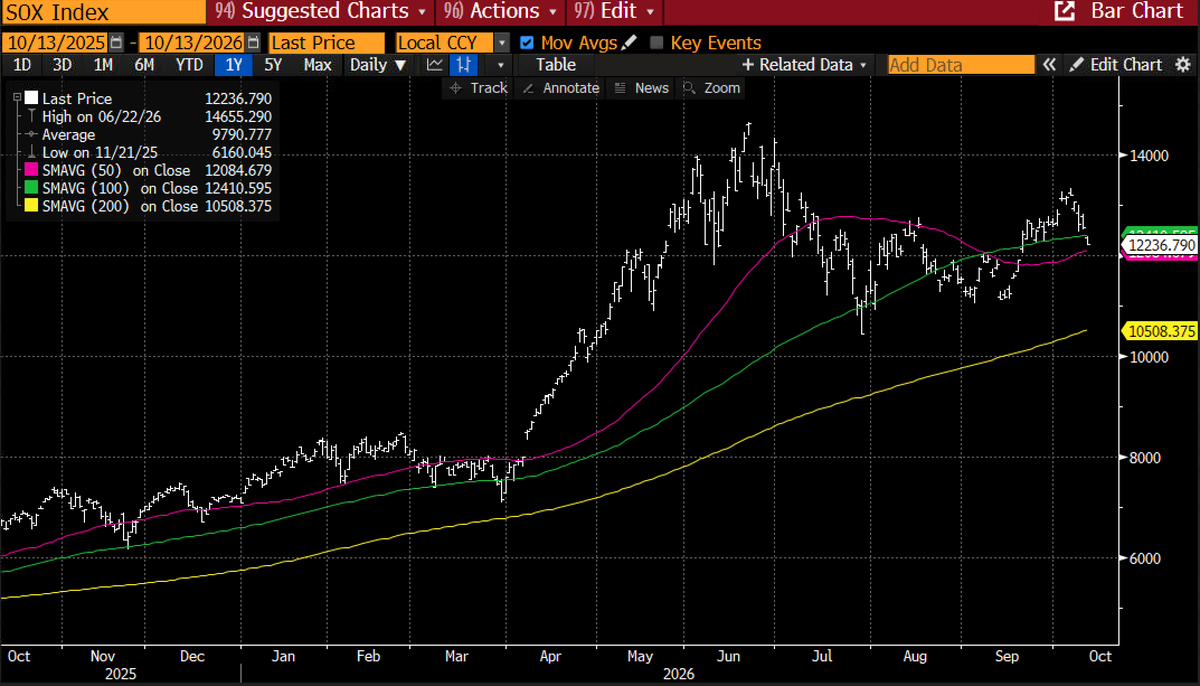
Task: Select the line chart type icon
Action: tap(434, 65)
